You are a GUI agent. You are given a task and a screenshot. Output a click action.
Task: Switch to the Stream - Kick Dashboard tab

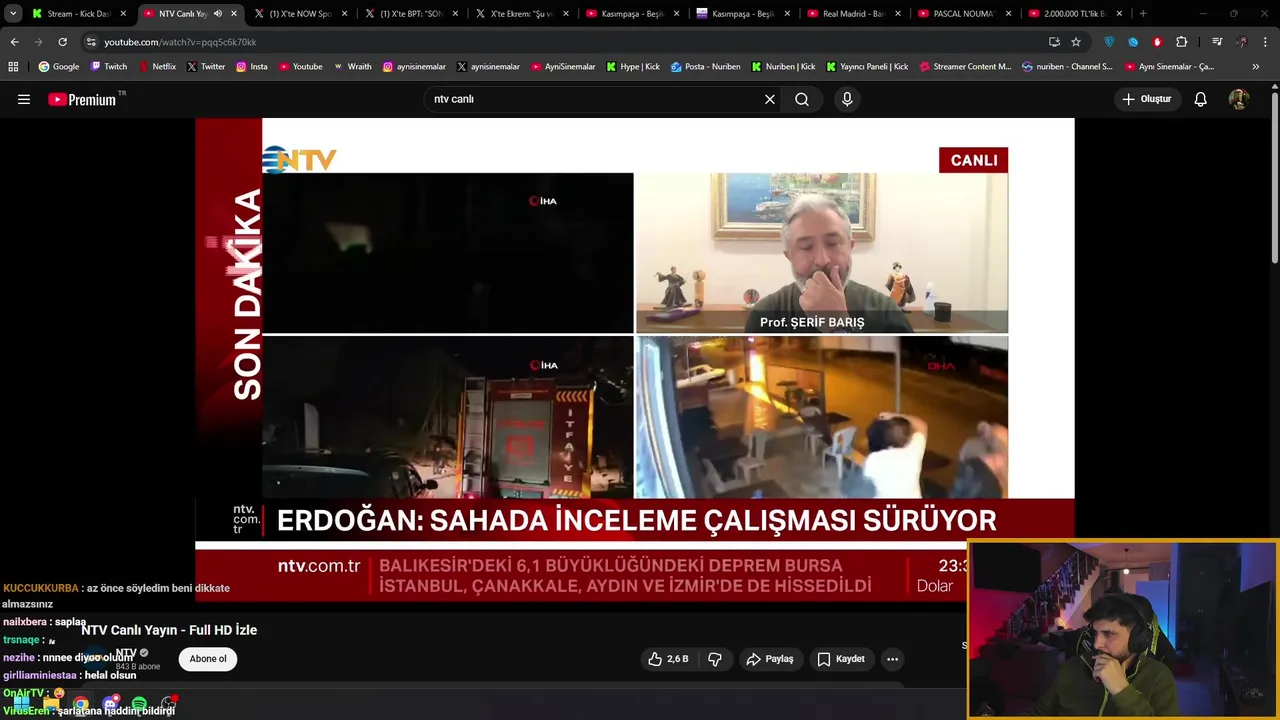point(78,13)
